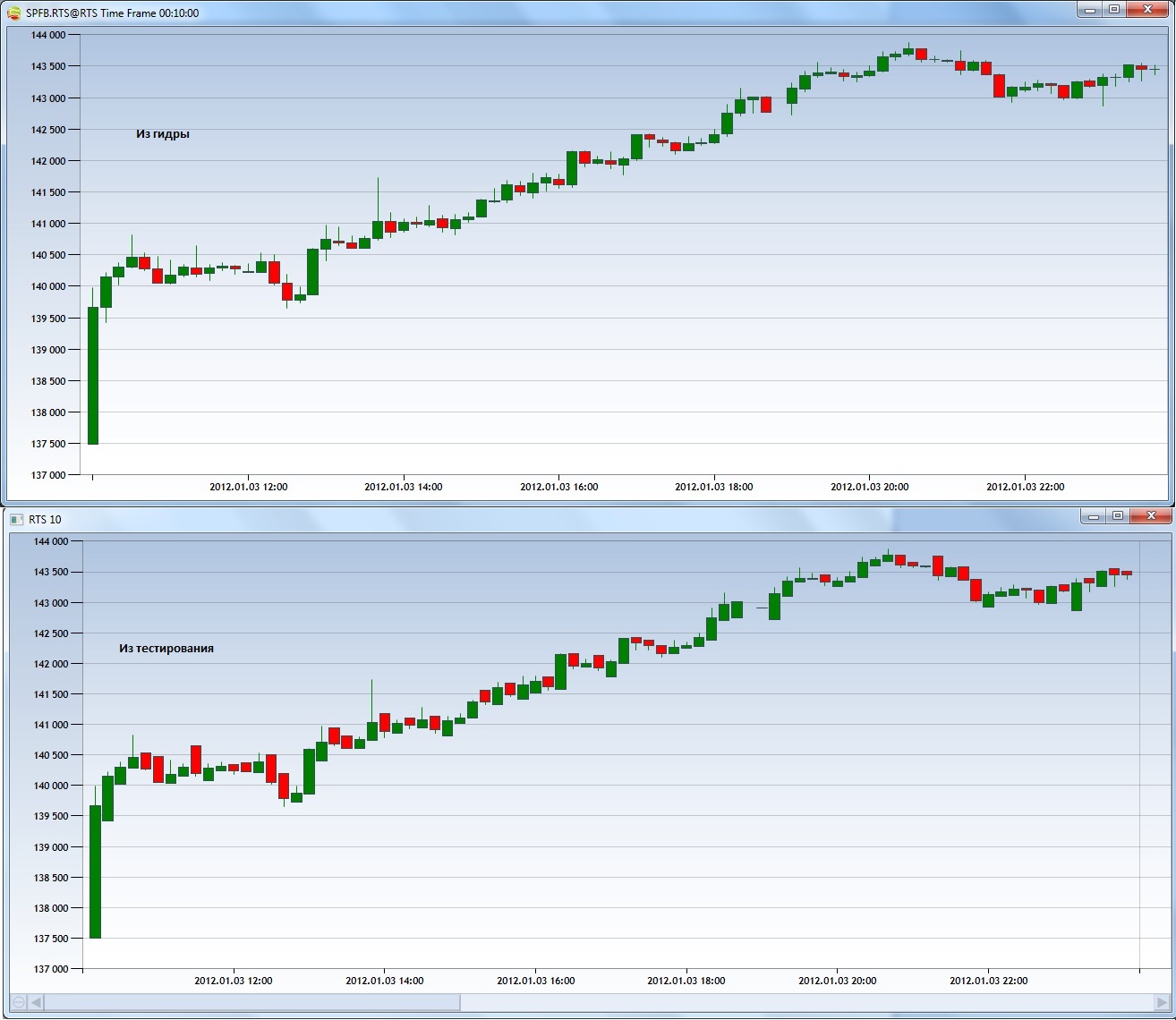The height and width of the screenshot is (1020, 1176).
Task: Click the SPFB.RTS window title icon
Action: 13,13
